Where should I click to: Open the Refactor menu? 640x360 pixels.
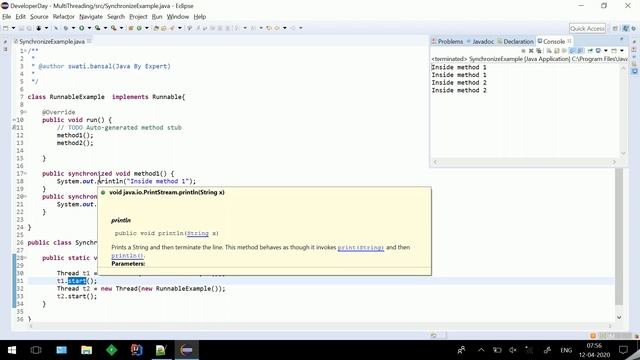(64, 17)
